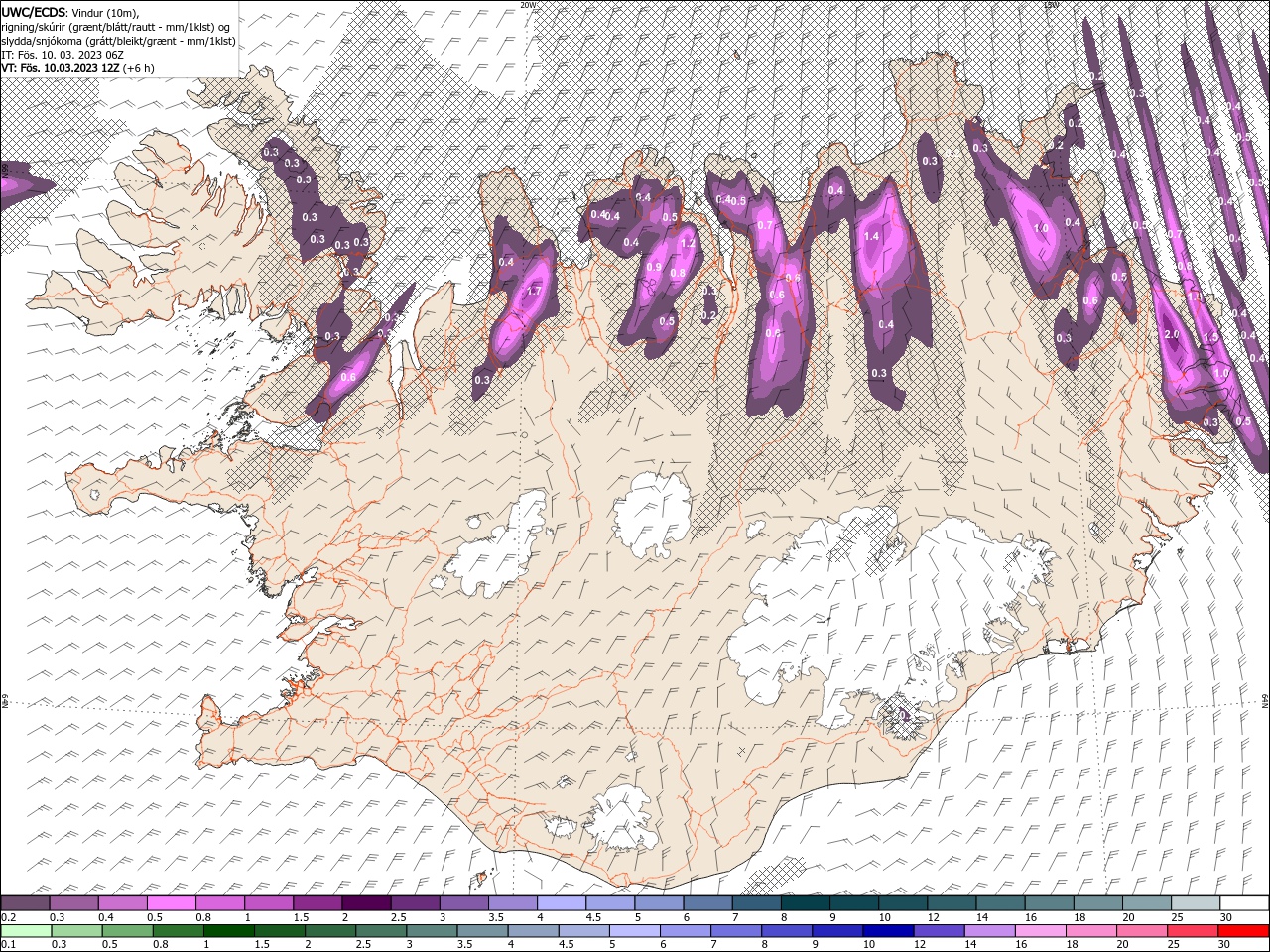The image size is (1270, 952).
Task: Click the top-row legend label 10
Action: [x=883, y=917]
